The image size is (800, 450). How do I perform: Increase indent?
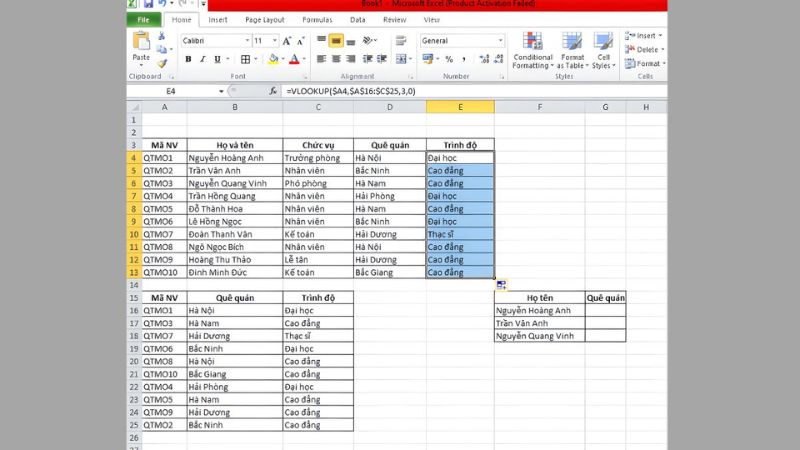[382, 59]
